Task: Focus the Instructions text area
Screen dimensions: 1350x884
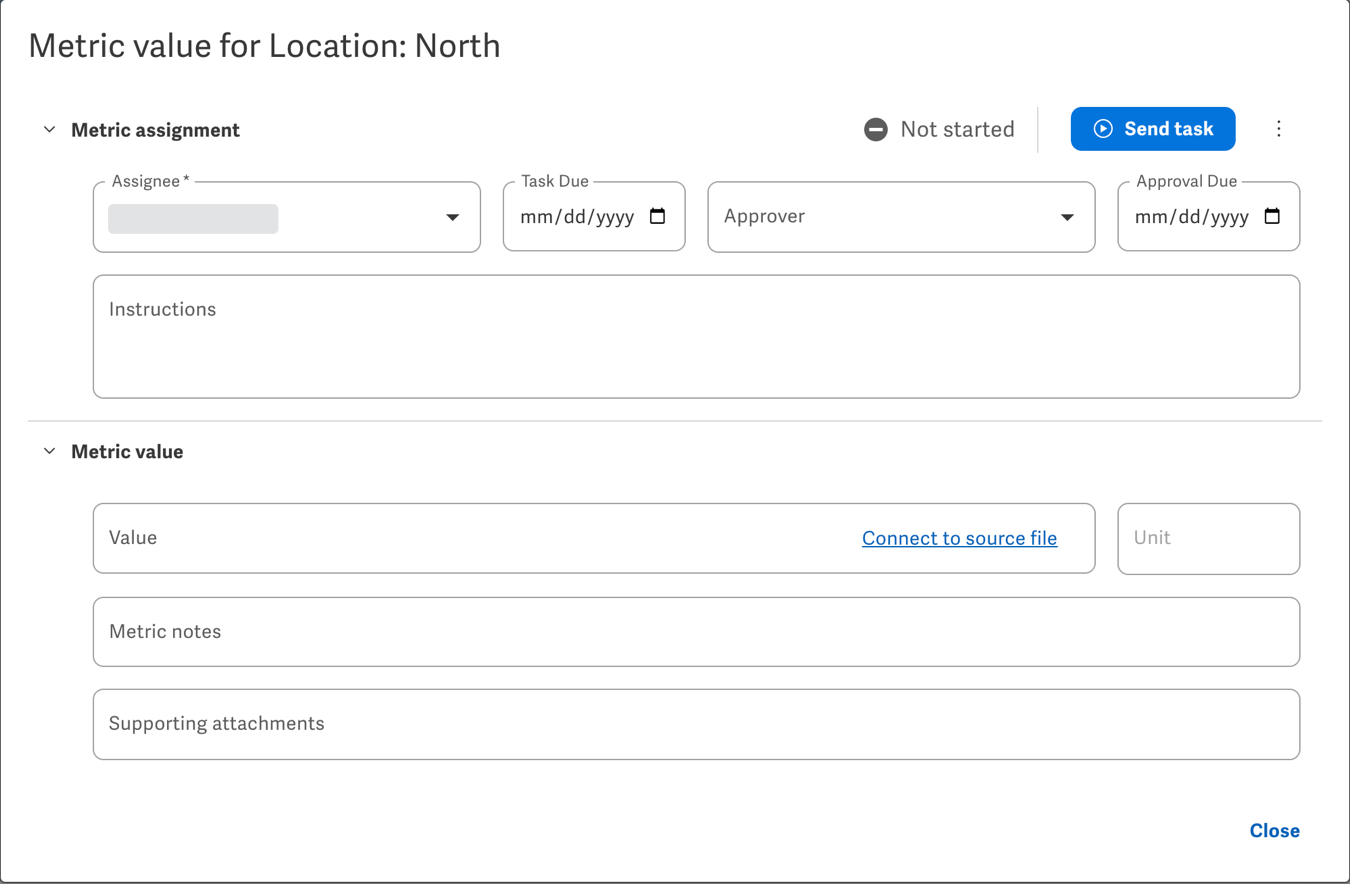Action: 696,337
